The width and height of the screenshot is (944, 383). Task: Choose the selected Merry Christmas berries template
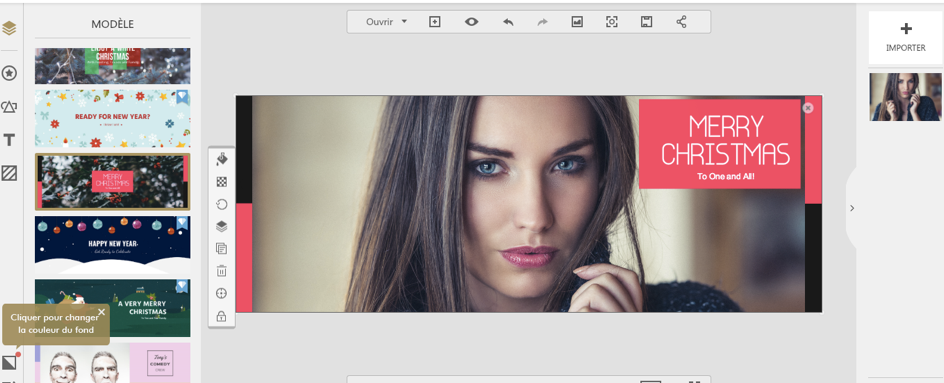point(113,181)
